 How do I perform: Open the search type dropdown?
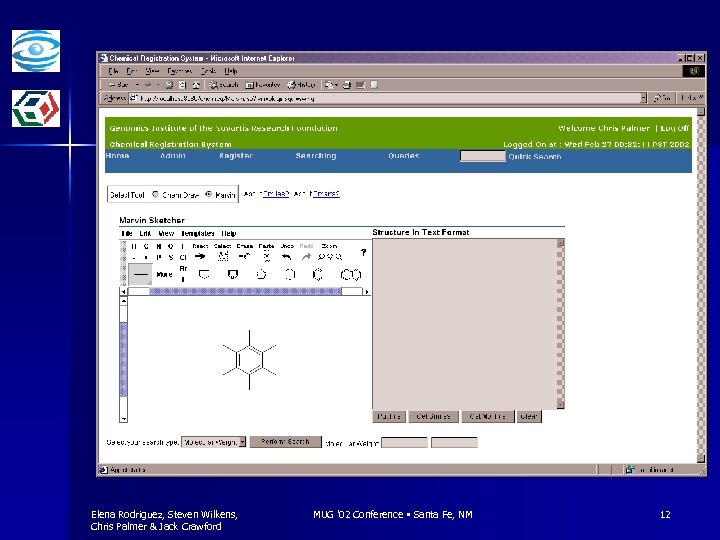(x=214, y=442)
